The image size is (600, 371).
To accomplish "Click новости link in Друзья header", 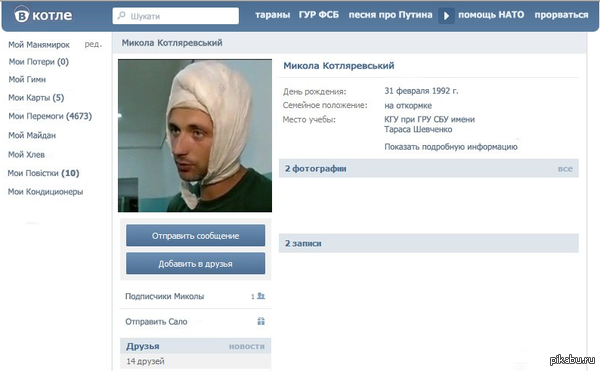I will pos(247,347).
